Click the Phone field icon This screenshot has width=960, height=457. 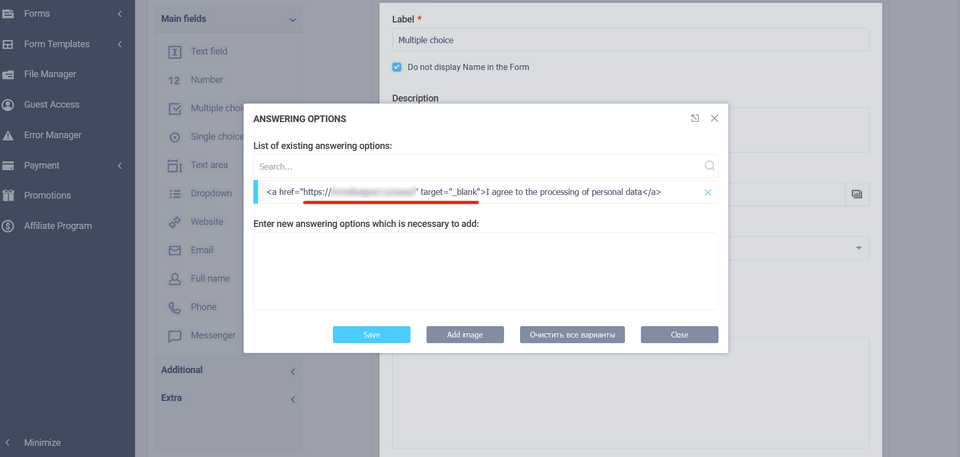[174, 308]
